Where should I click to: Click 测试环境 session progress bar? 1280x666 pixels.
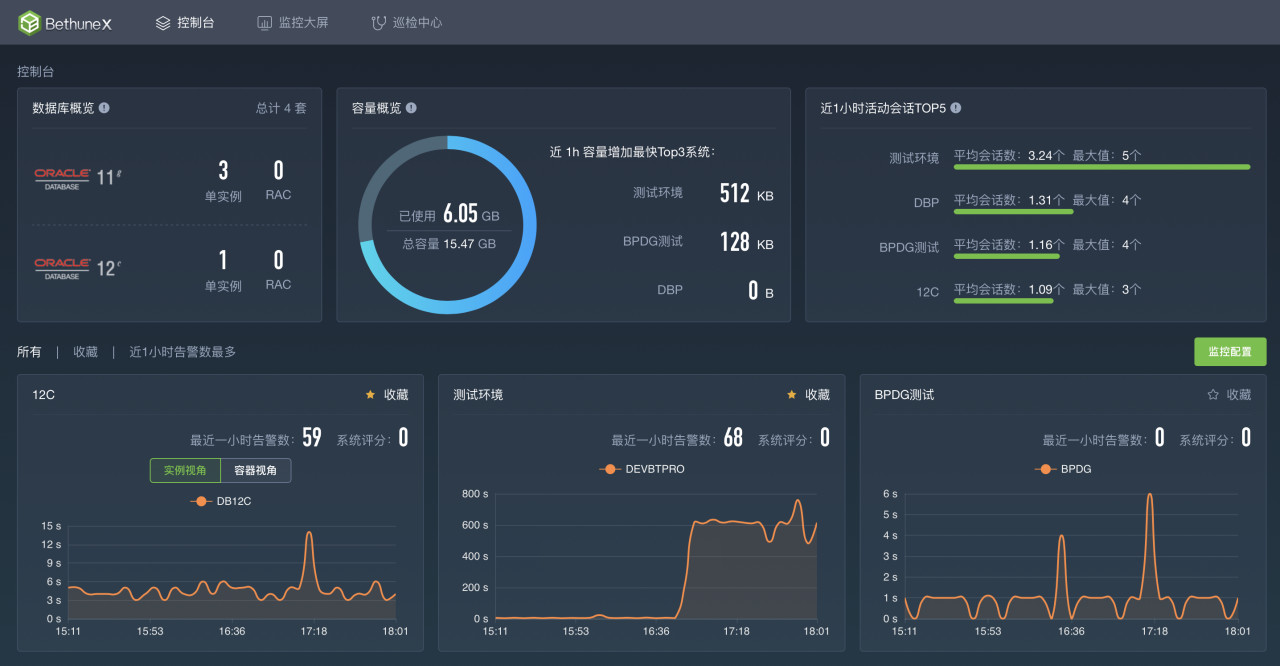click(x=1101, y=167)
